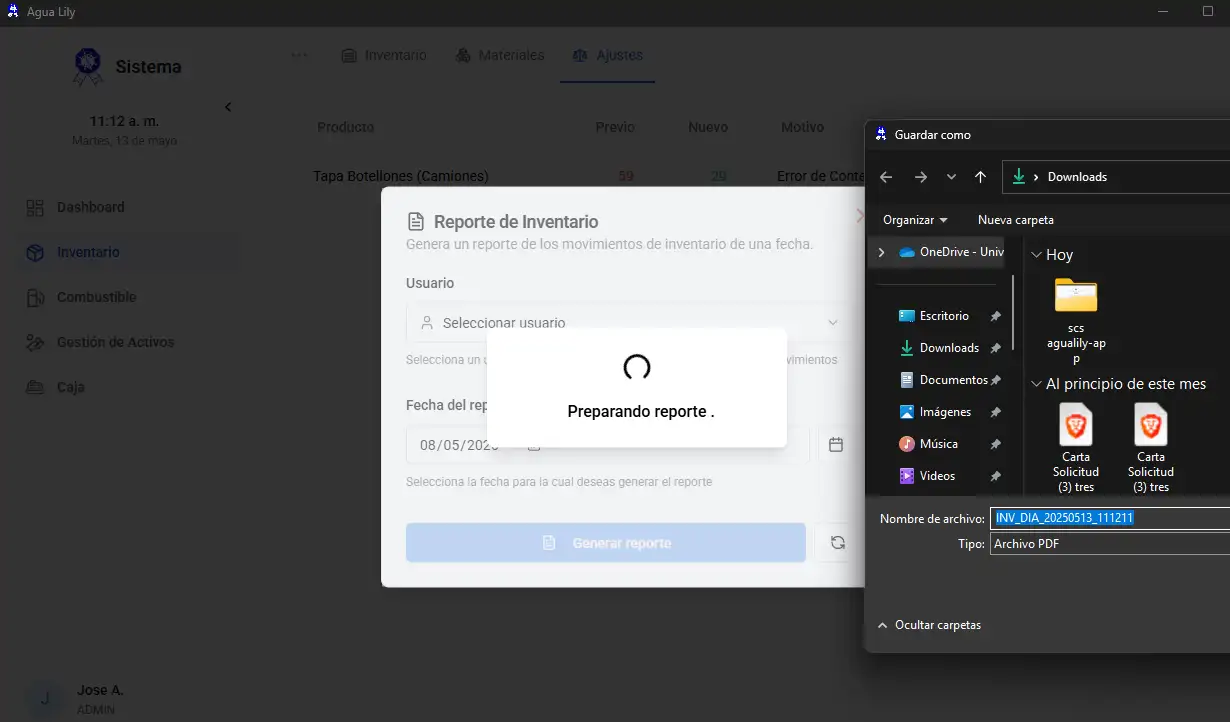Open the Organizar dropdown menu
The width and height of the screenshot is (1230, 722).
pyautogui.click(x=914, y=220)
